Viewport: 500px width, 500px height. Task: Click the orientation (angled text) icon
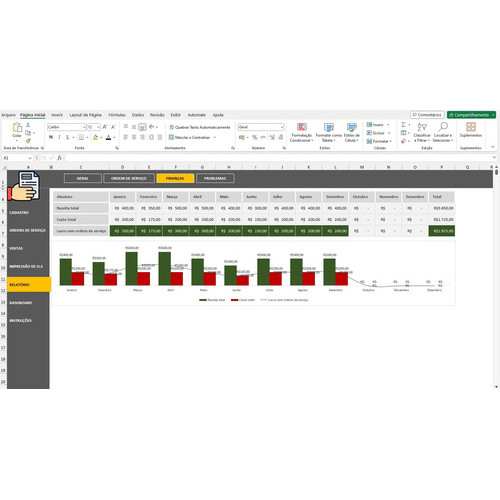(x=152, y=127)
